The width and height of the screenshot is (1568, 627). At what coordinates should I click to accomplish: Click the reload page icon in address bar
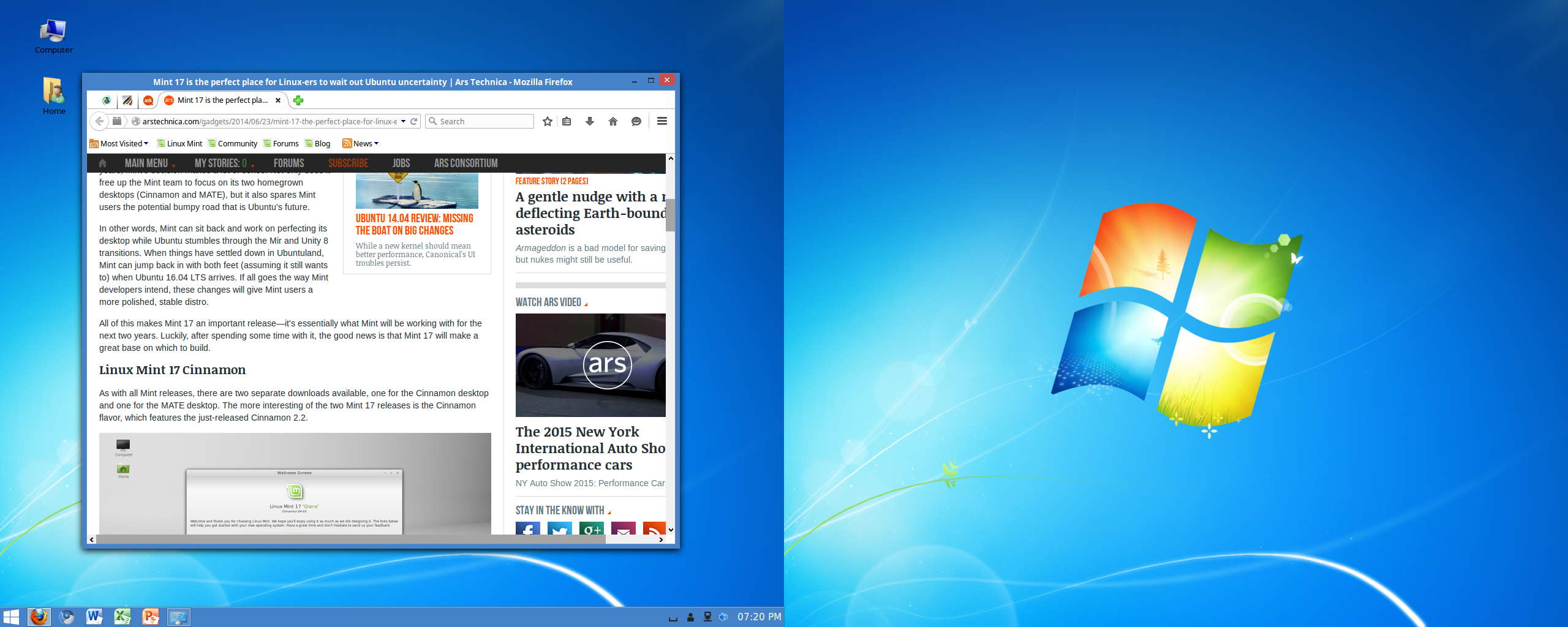414,121
